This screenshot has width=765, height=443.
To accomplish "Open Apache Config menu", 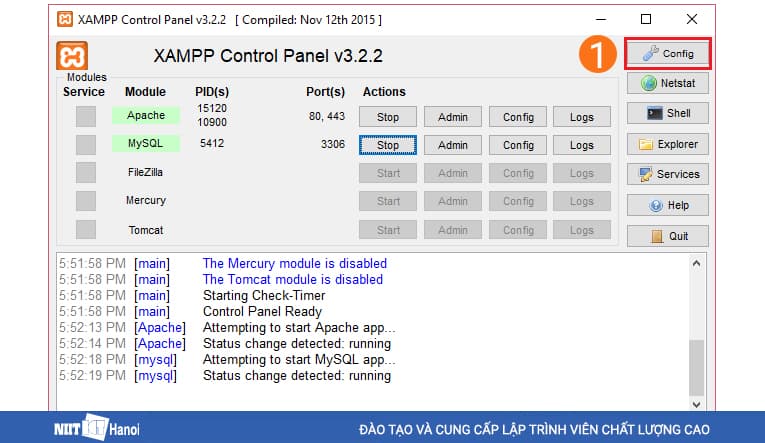I will [x=518, y=117].
